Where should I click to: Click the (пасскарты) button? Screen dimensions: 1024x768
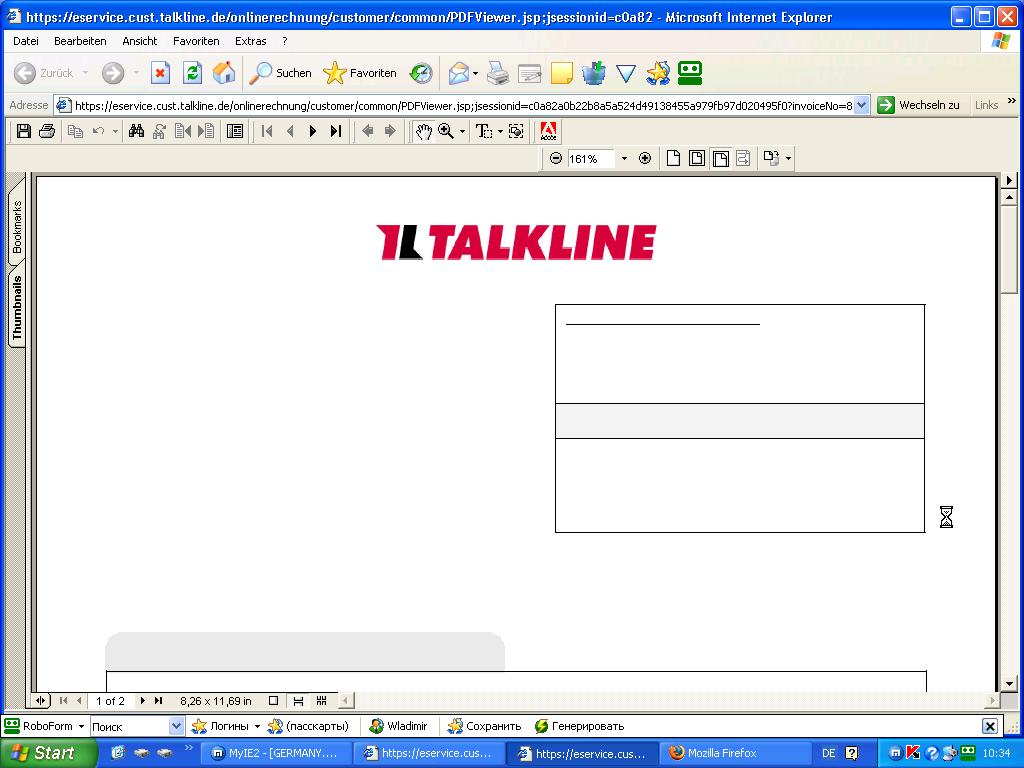(309, 726)
